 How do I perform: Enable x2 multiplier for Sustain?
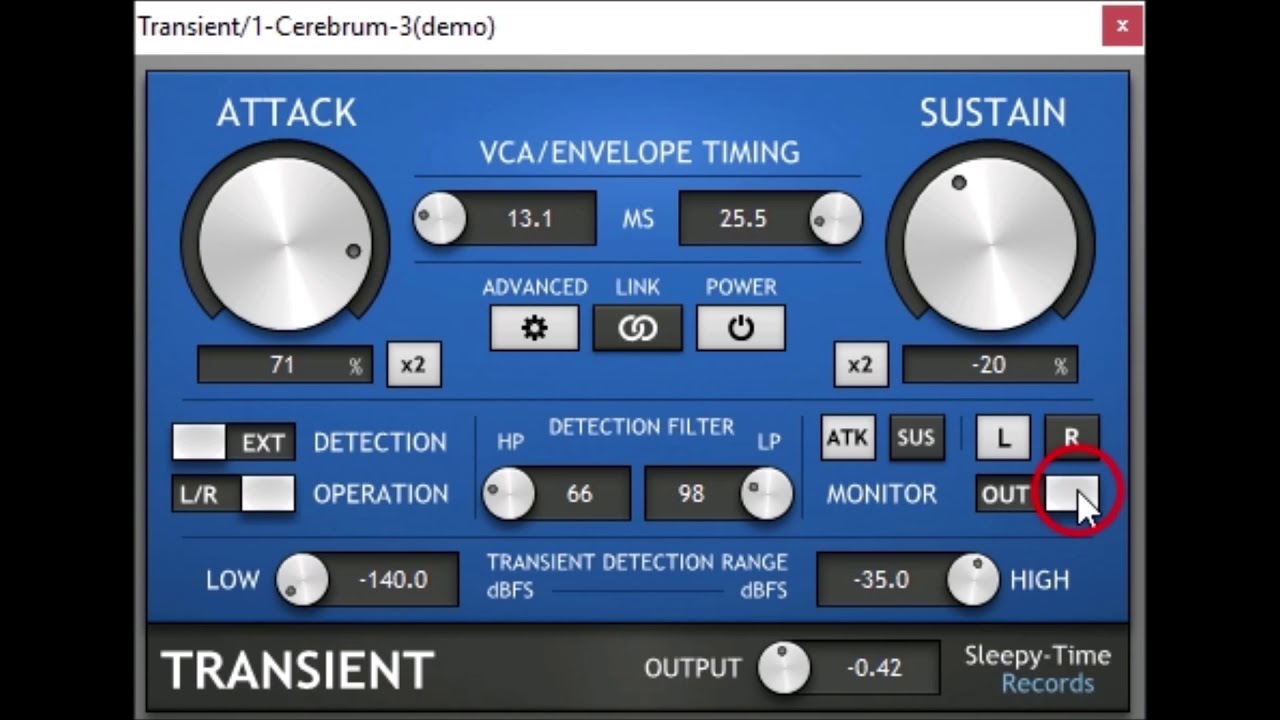click(860, 365)
